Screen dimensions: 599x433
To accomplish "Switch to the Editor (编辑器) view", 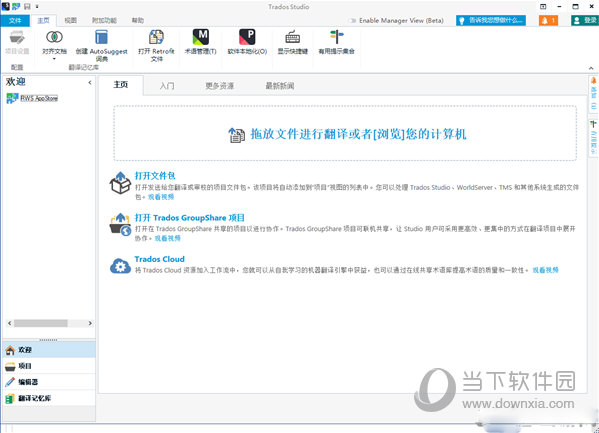I will tap(49, 382).
